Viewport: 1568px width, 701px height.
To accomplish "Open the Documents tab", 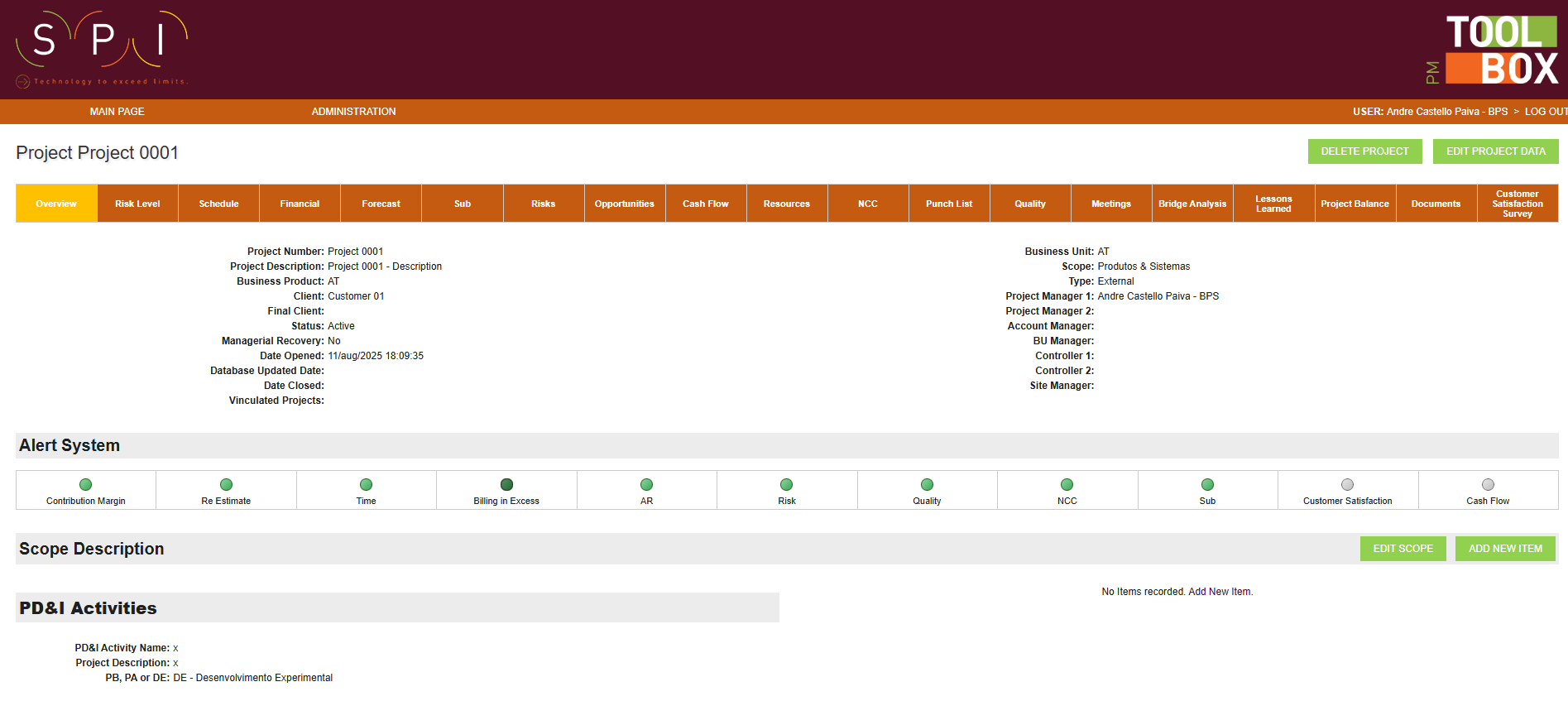I will [1436, 204].
